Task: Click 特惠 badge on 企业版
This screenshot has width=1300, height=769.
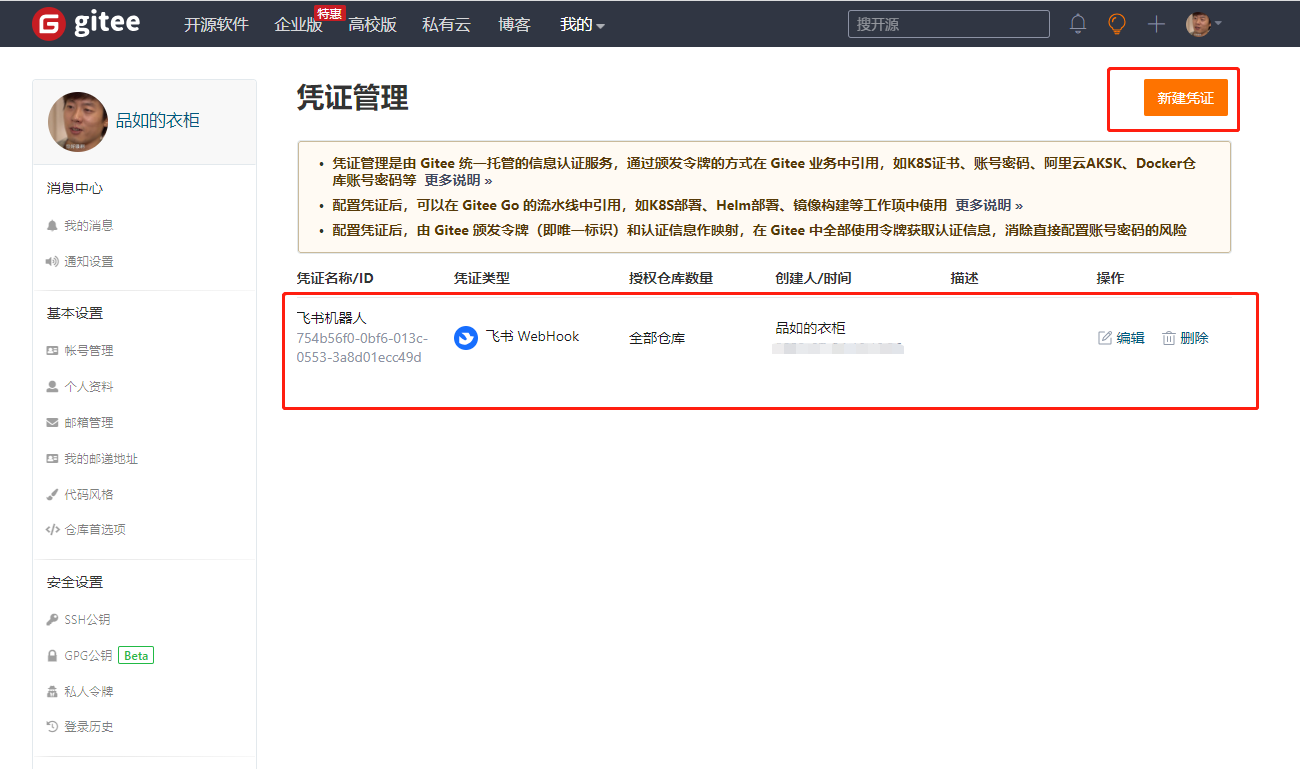Action: point(330,13)
